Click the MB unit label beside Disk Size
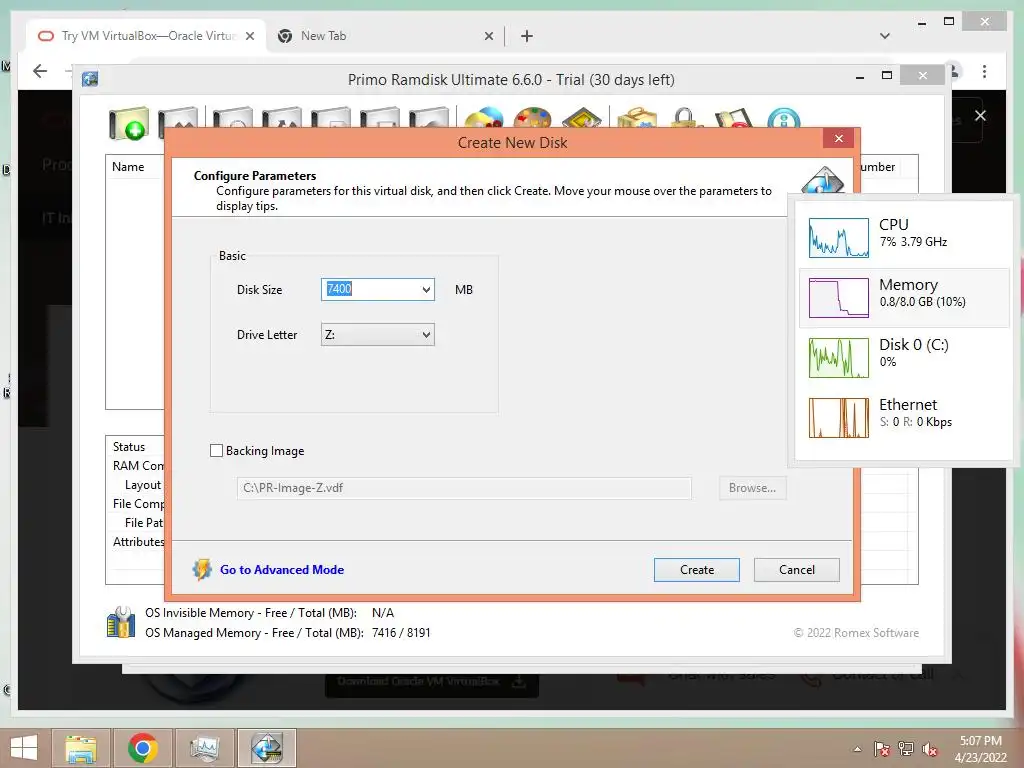 (x=464, y=289)
